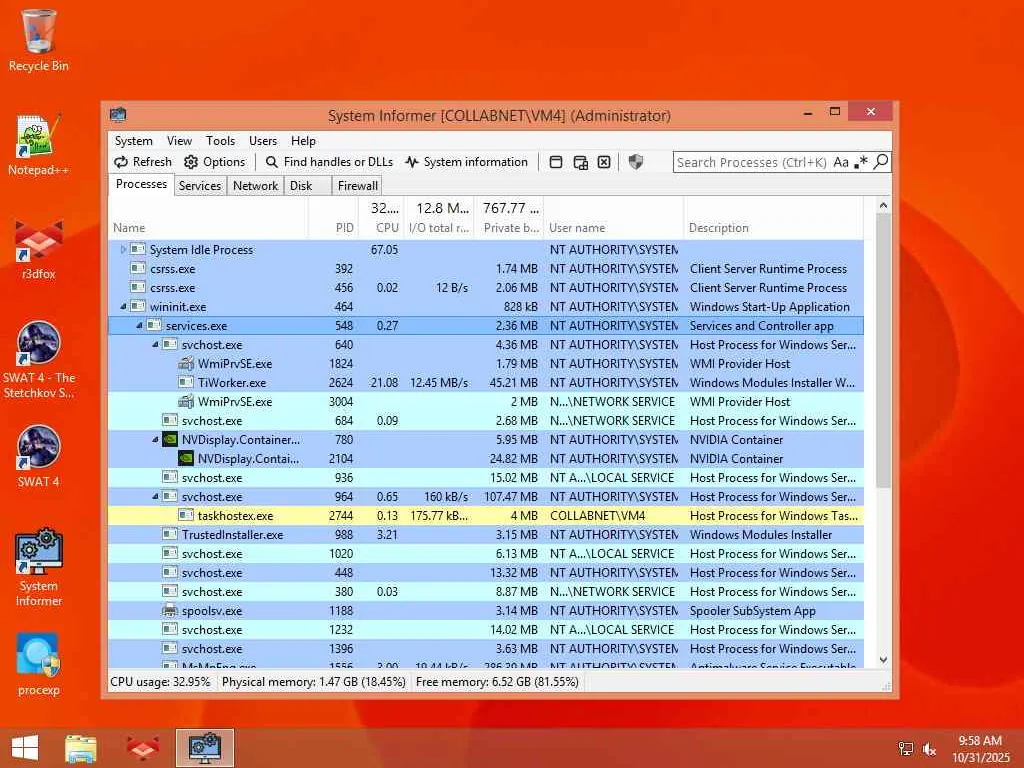Focus the Search Processes input field

752,162
